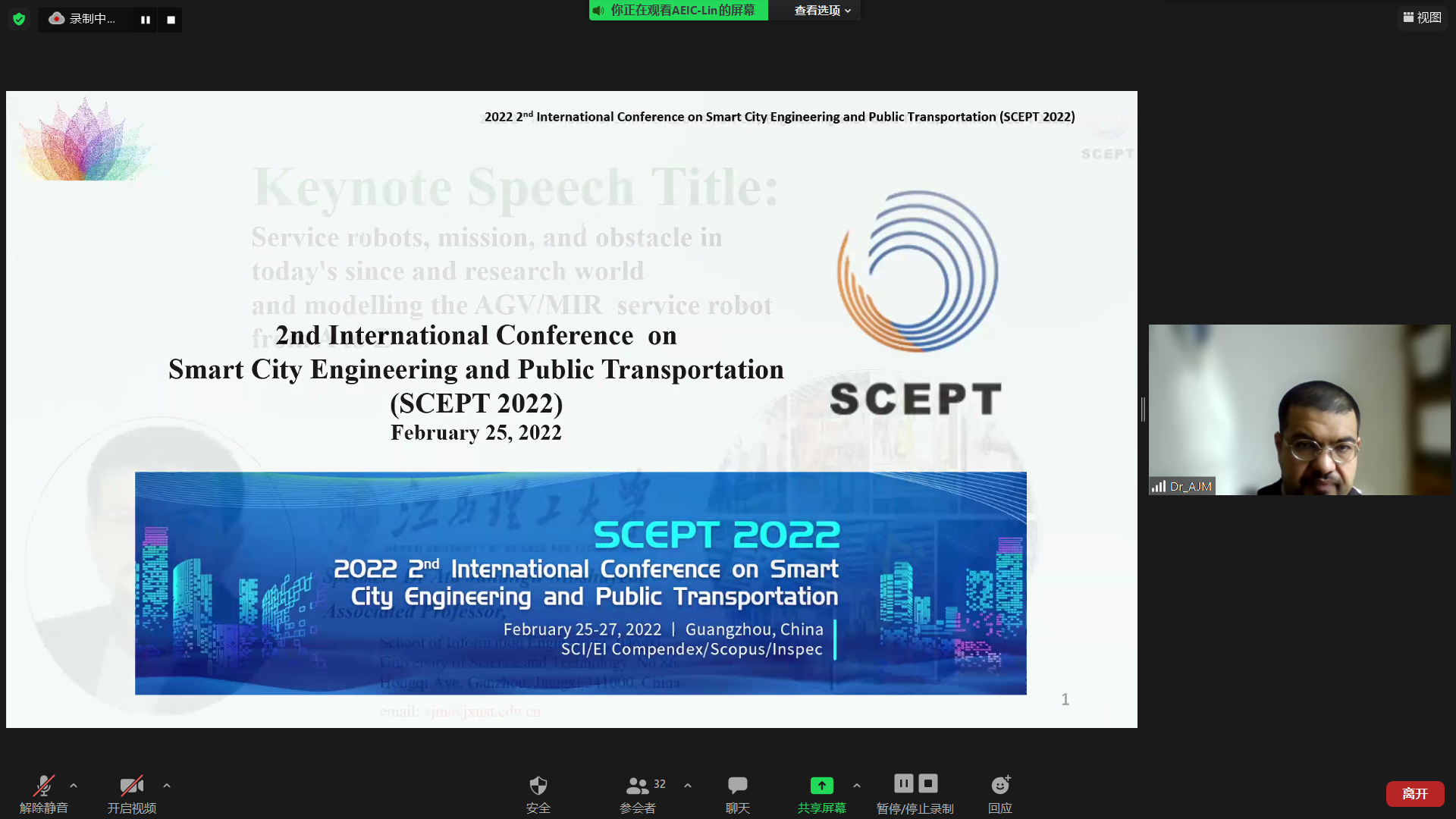Stop recording in bottom toolbar
The image size is (1456, 819).
(928, 783)
